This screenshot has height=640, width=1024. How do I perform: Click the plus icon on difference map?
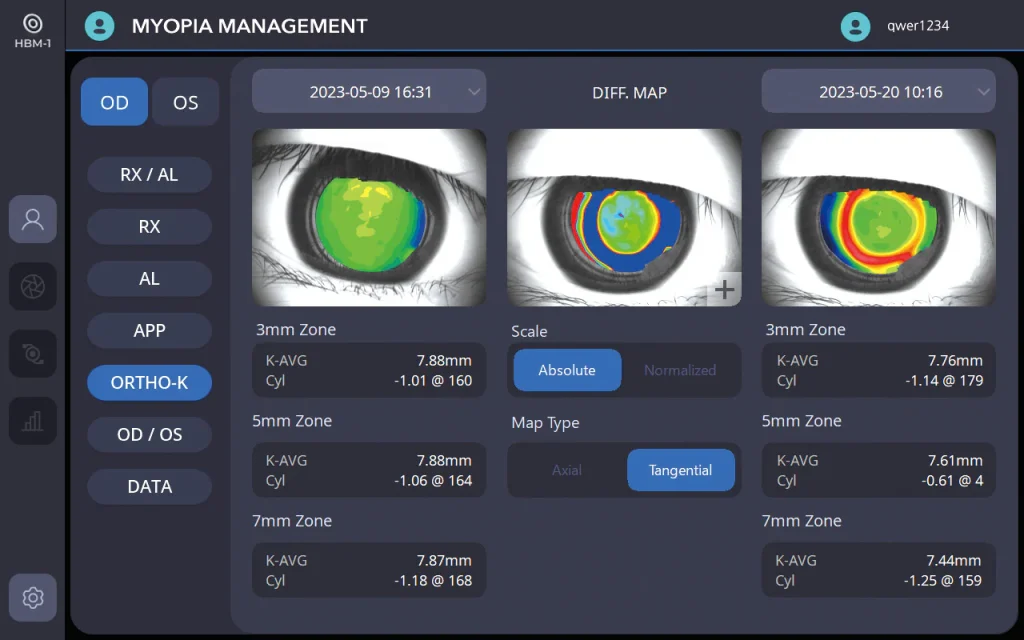(x=724, y=290)
